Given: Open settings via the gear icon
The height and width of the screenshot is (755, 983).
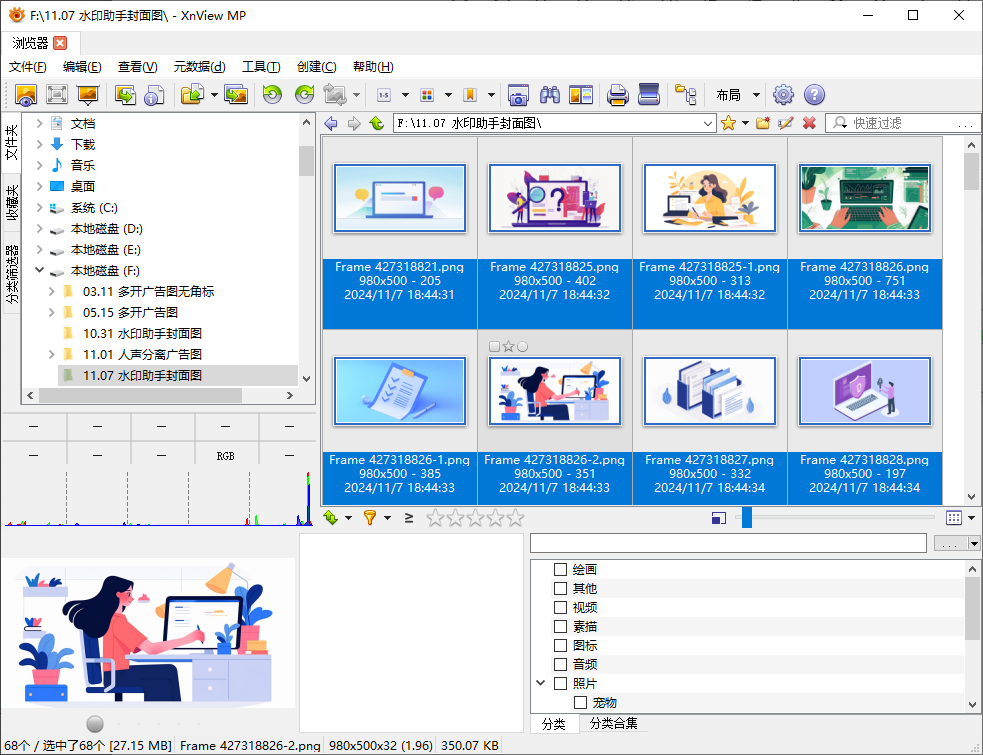Looking at the screenshot, I should point(783,95).
